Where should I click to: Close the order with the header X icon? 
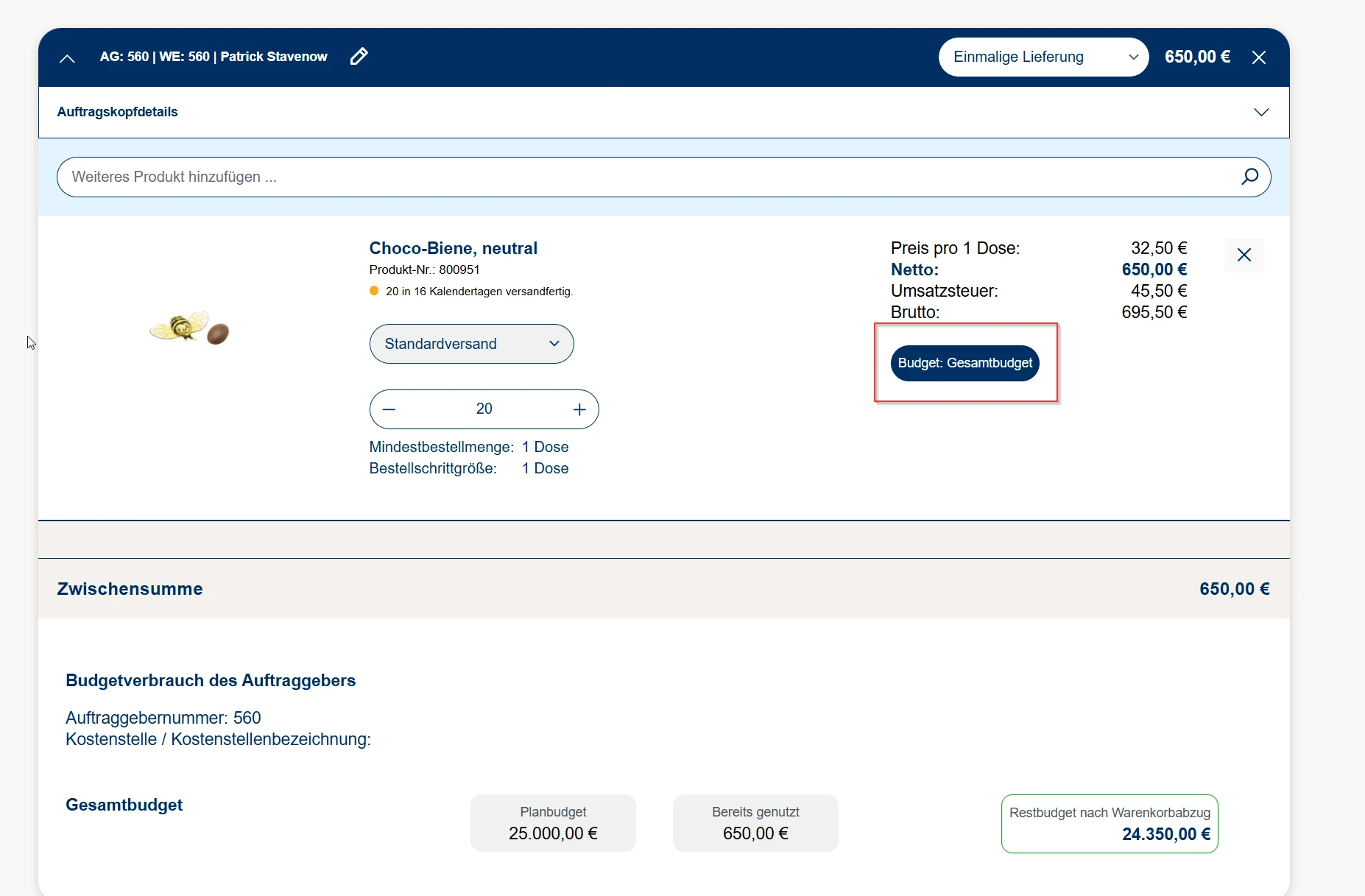click(1258, 57)
